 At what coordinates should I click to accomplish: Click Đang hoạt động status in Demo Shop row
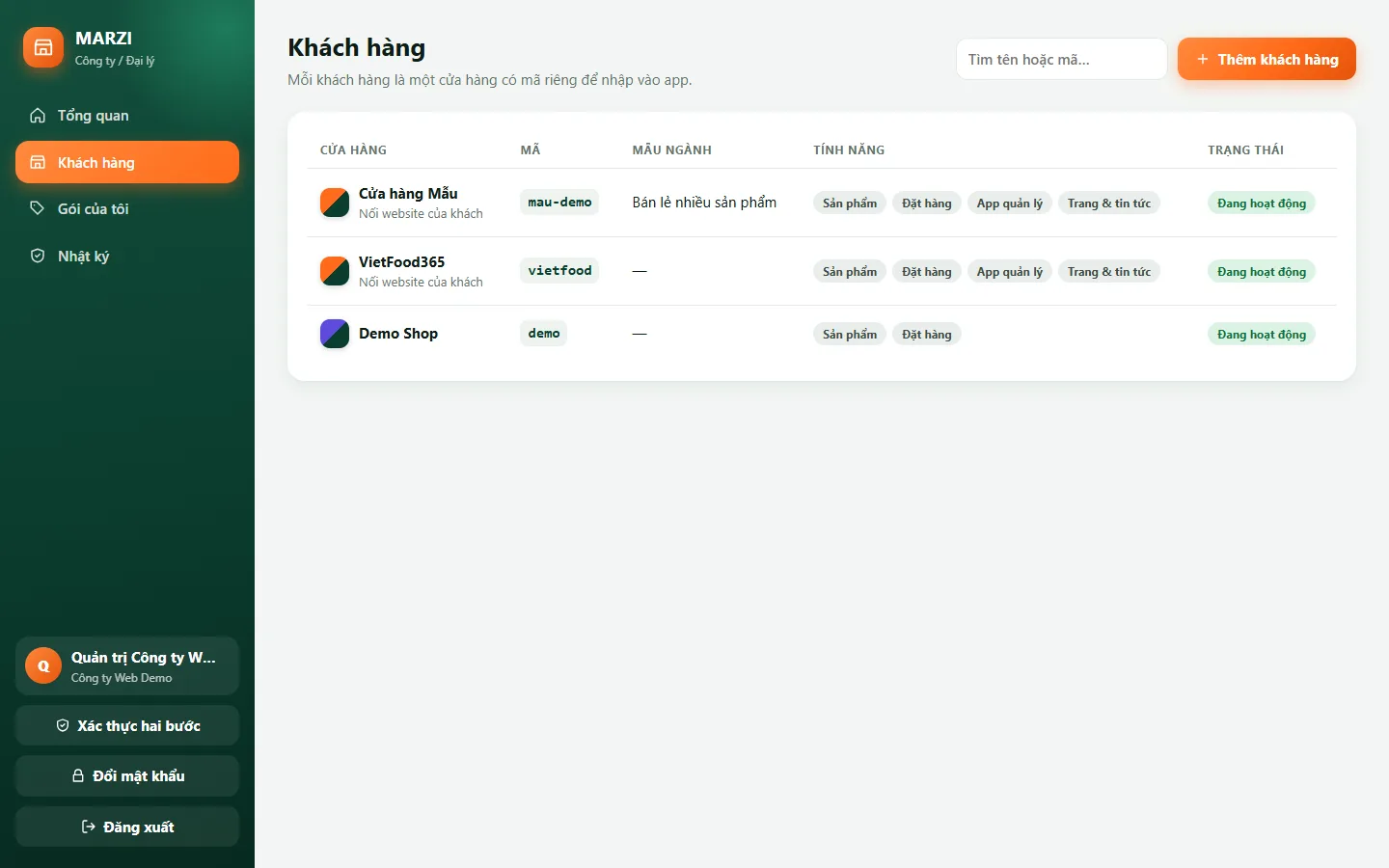[1262, 334]
